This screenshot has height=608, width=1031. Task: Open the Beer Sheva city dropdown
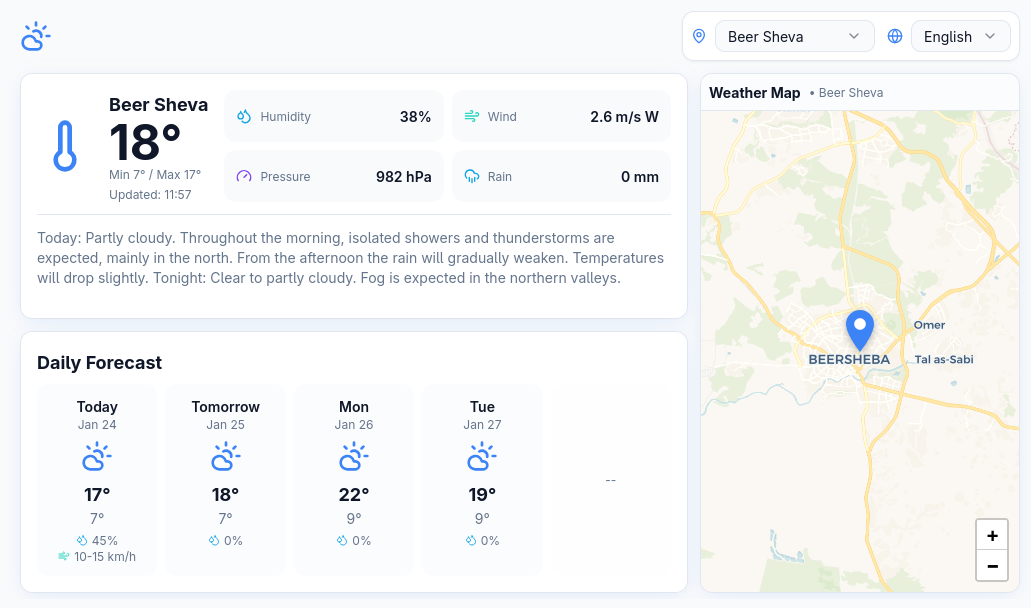794,36
